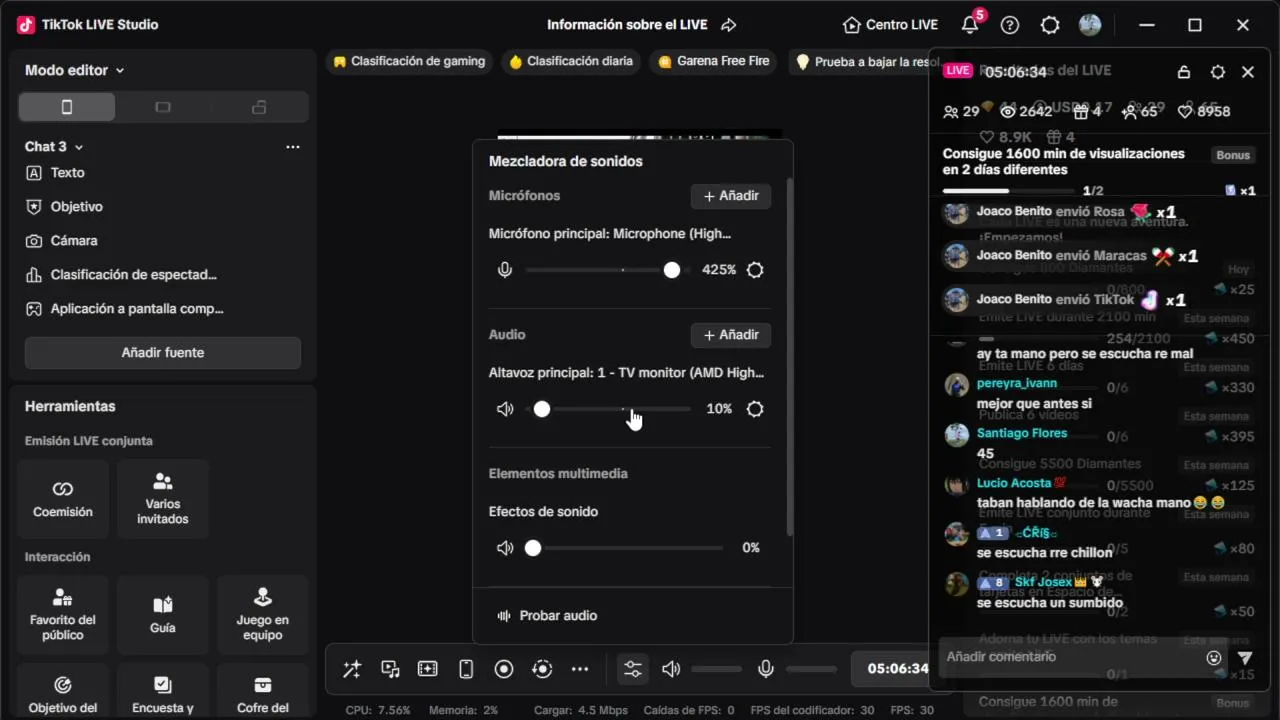Click the pereyra_ivann username
Viewport: 1280px width, 720px height.
pyautogui.click(x=1017, y=383)
